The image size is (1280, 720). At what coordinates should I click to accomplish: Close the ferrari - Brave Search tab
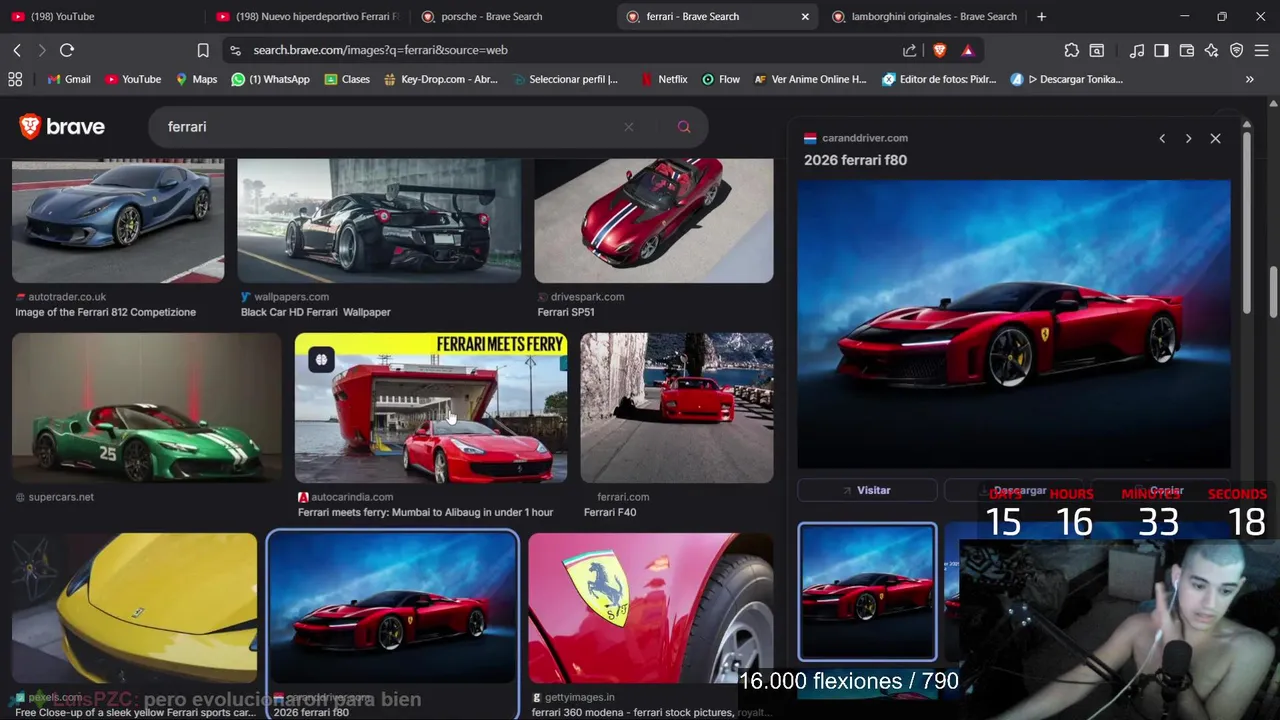point(805,17)
